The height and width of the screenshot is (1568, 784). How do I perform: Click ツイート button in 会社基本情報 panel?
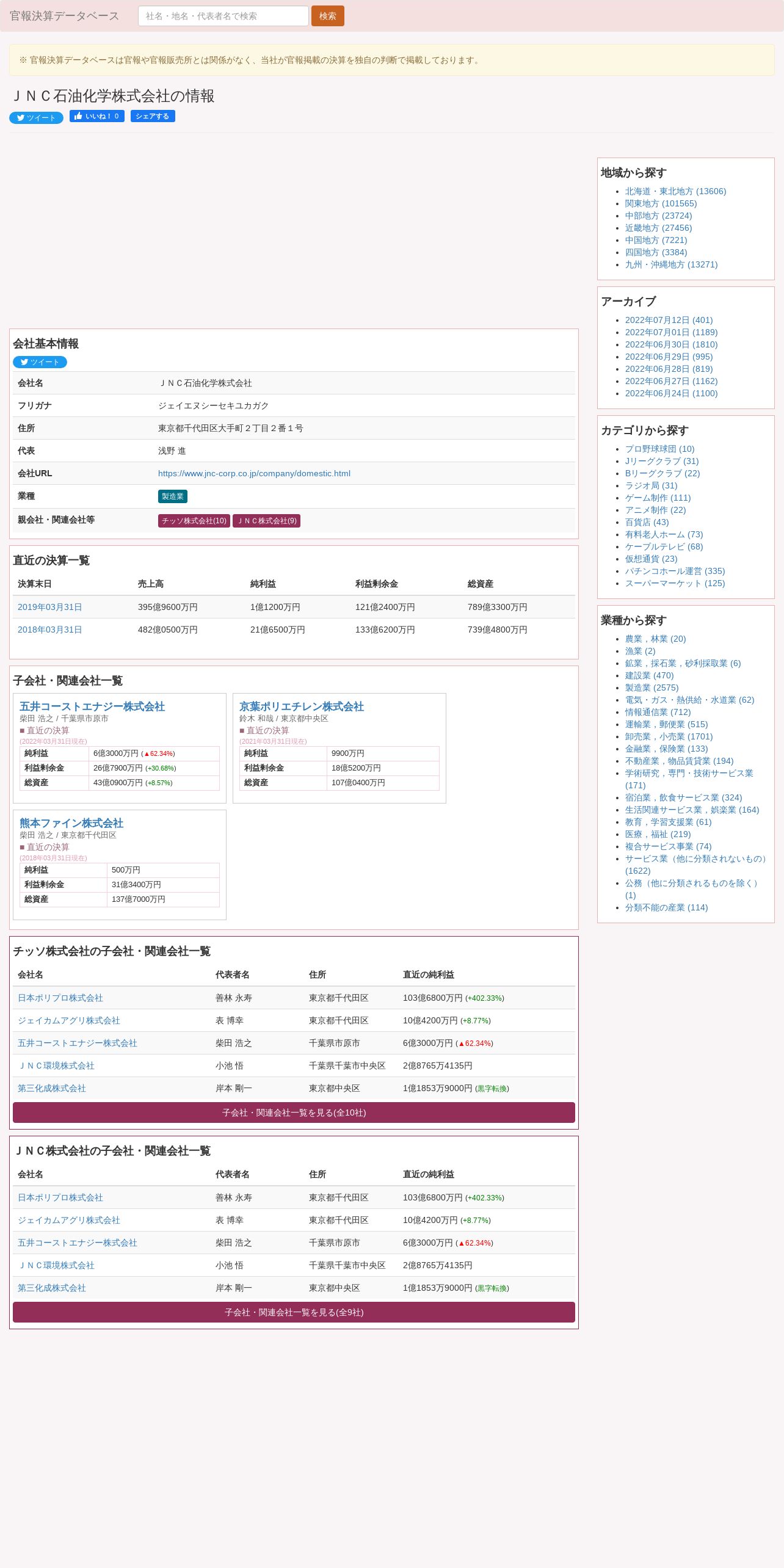[40, 362]
